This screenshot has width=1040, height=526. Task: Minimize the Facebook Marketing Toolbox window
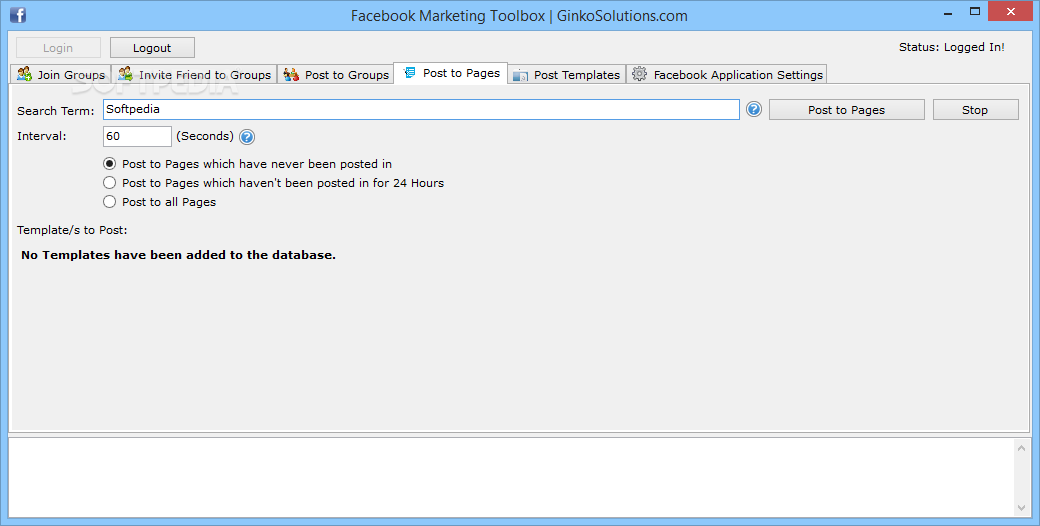click(948, 12)
